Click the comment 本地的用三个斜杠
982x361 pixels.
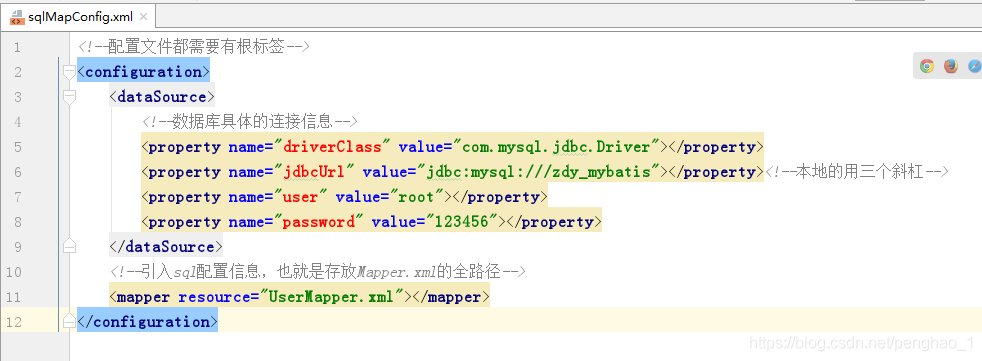857,172
